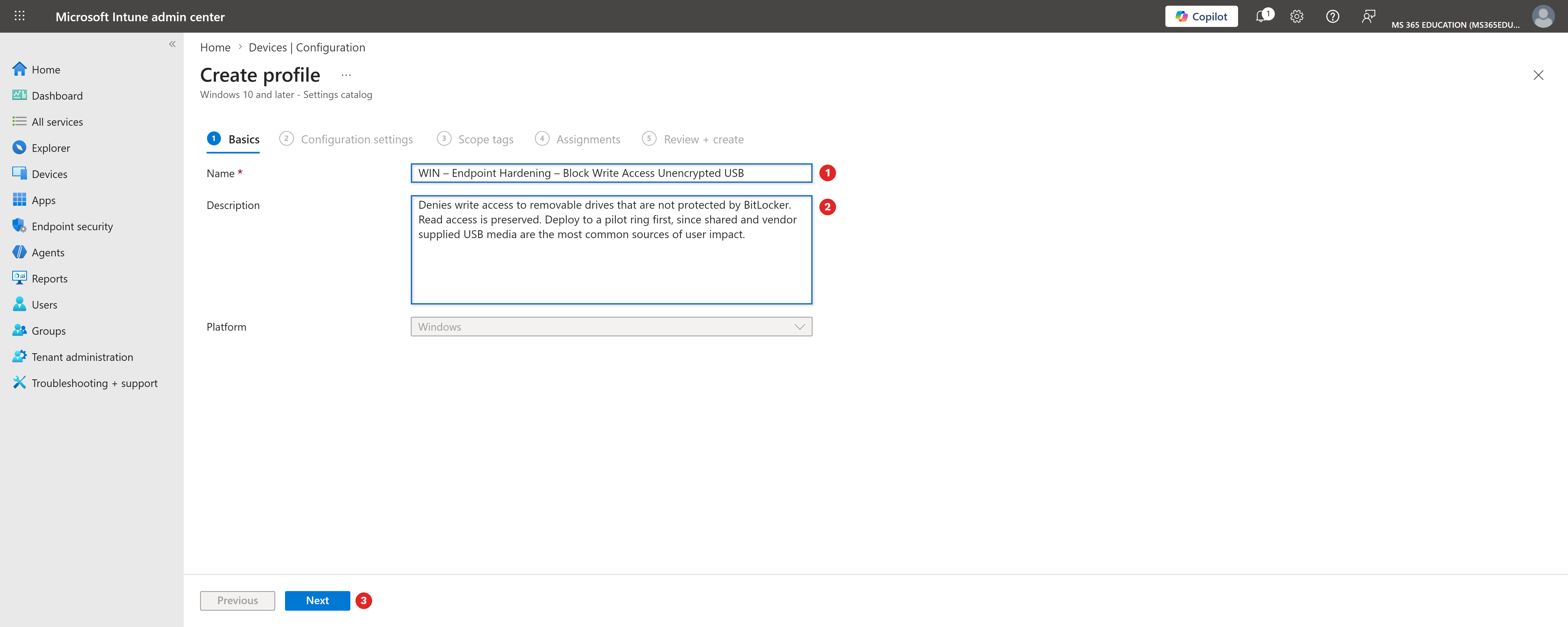The width and height of the screenshot is (1568, 627).
Task: Select the Assignments step tab
Action: 578,139
